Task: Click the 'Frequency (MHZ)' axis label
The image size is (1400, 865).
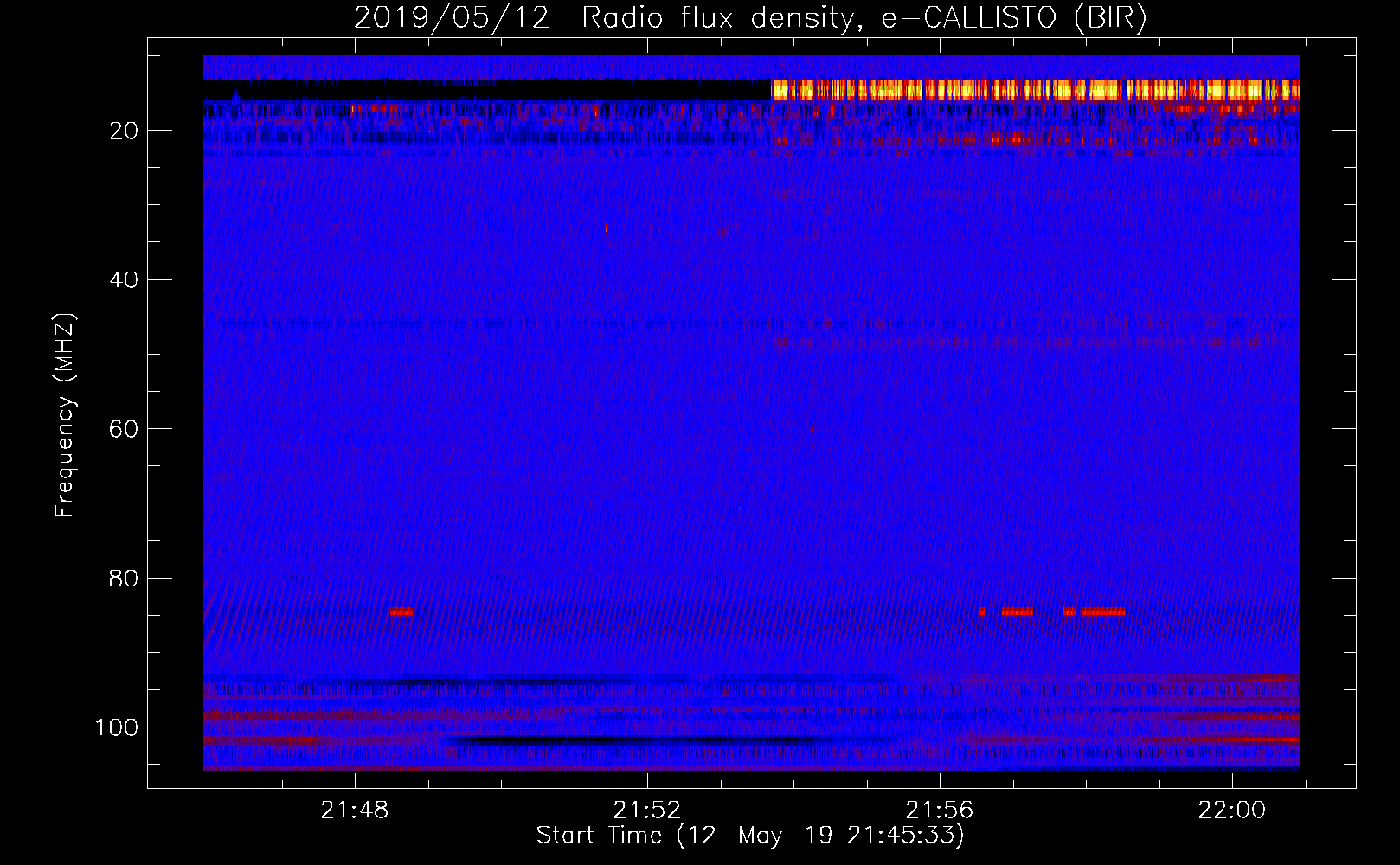Action: coord(65,415)
